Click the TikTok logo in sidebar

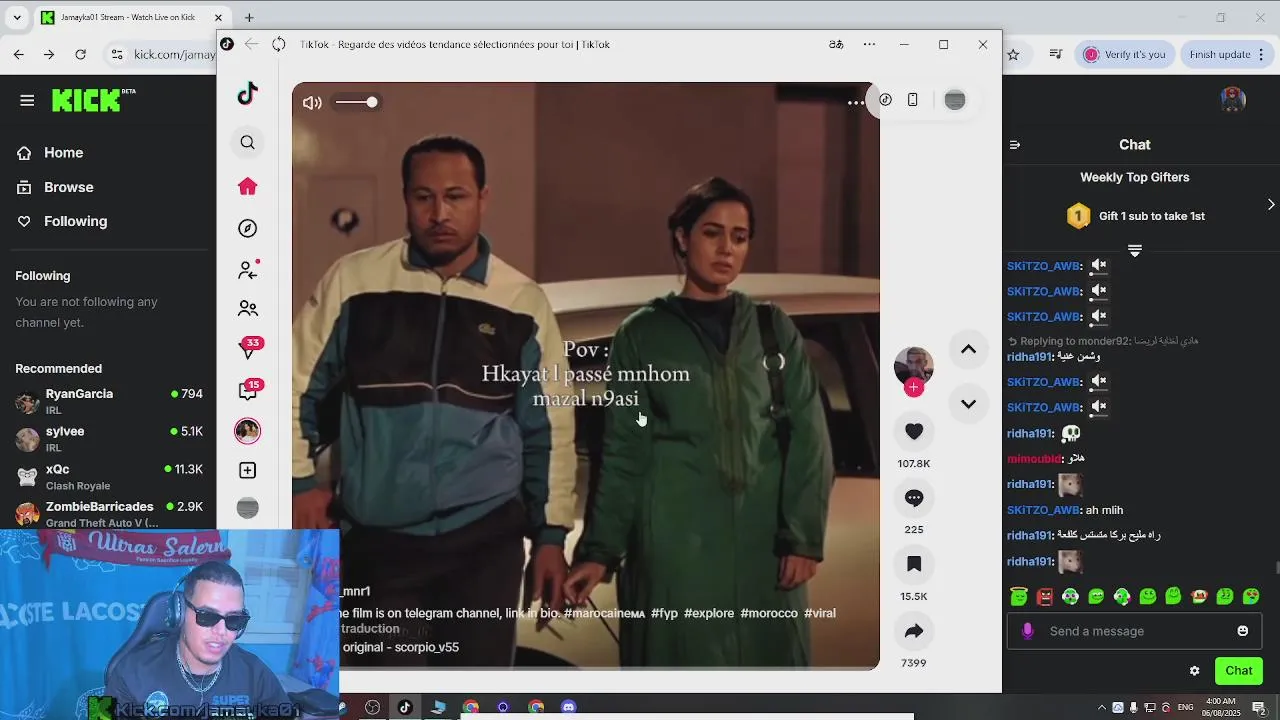click(x=248, y=94)
